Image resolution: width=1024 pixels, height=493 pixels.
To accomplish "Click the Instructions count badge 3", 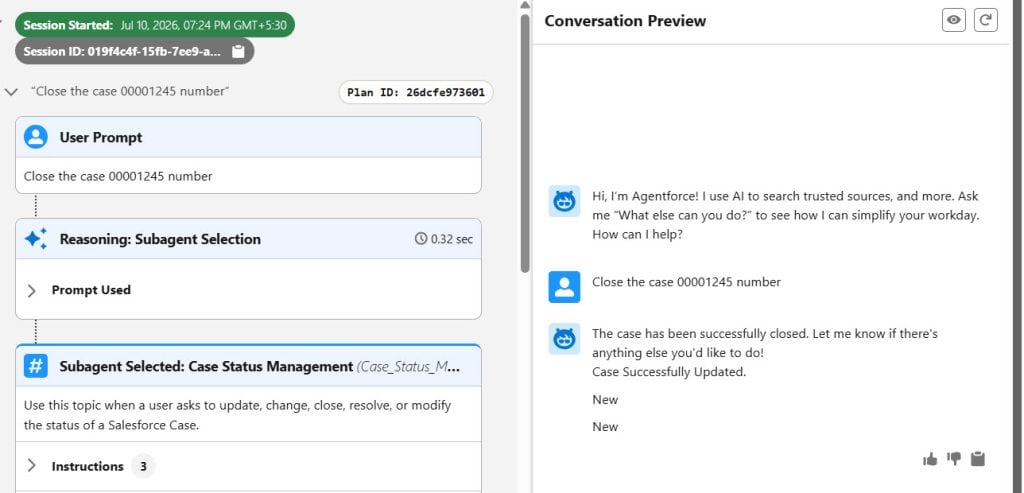I will (143, 466).
